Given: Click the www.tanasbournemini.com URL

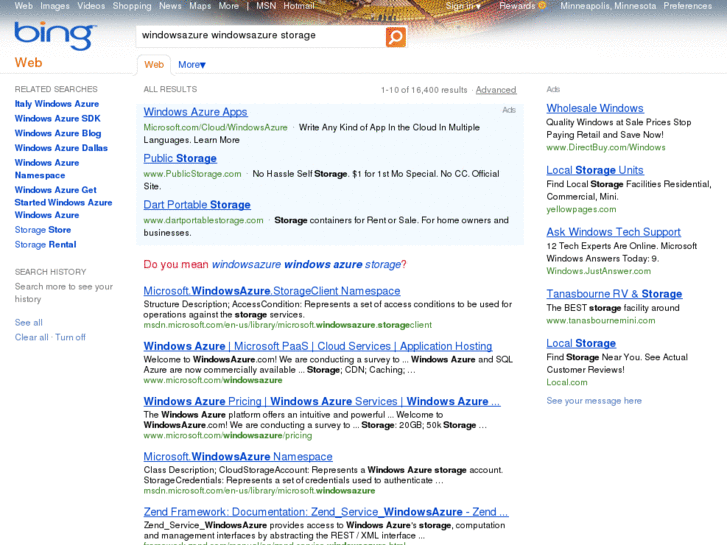Looking at the screenshot, I should 600,321.
